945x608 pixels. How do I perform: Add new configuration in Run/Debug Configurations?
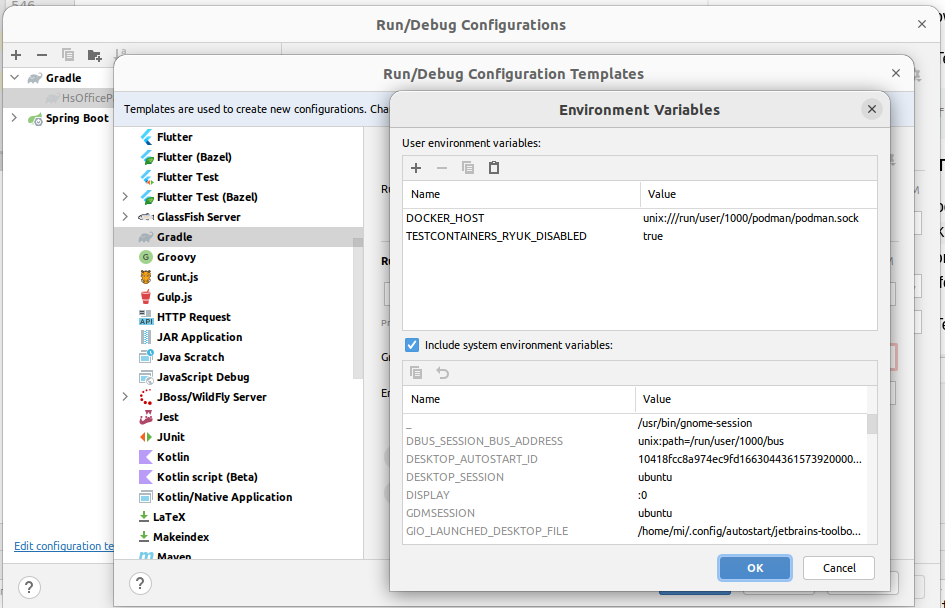(16, 55)
